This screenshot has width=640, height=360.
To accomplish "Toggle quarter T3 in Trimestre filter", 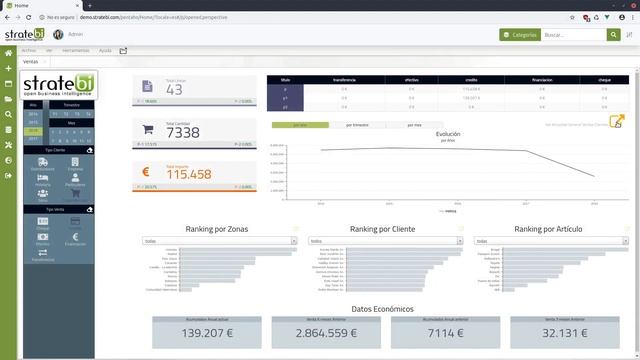I will 77,114.
